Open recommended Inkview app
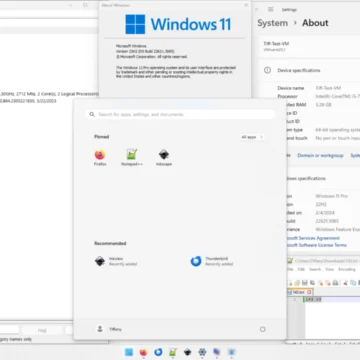 [x=116, y=261]
